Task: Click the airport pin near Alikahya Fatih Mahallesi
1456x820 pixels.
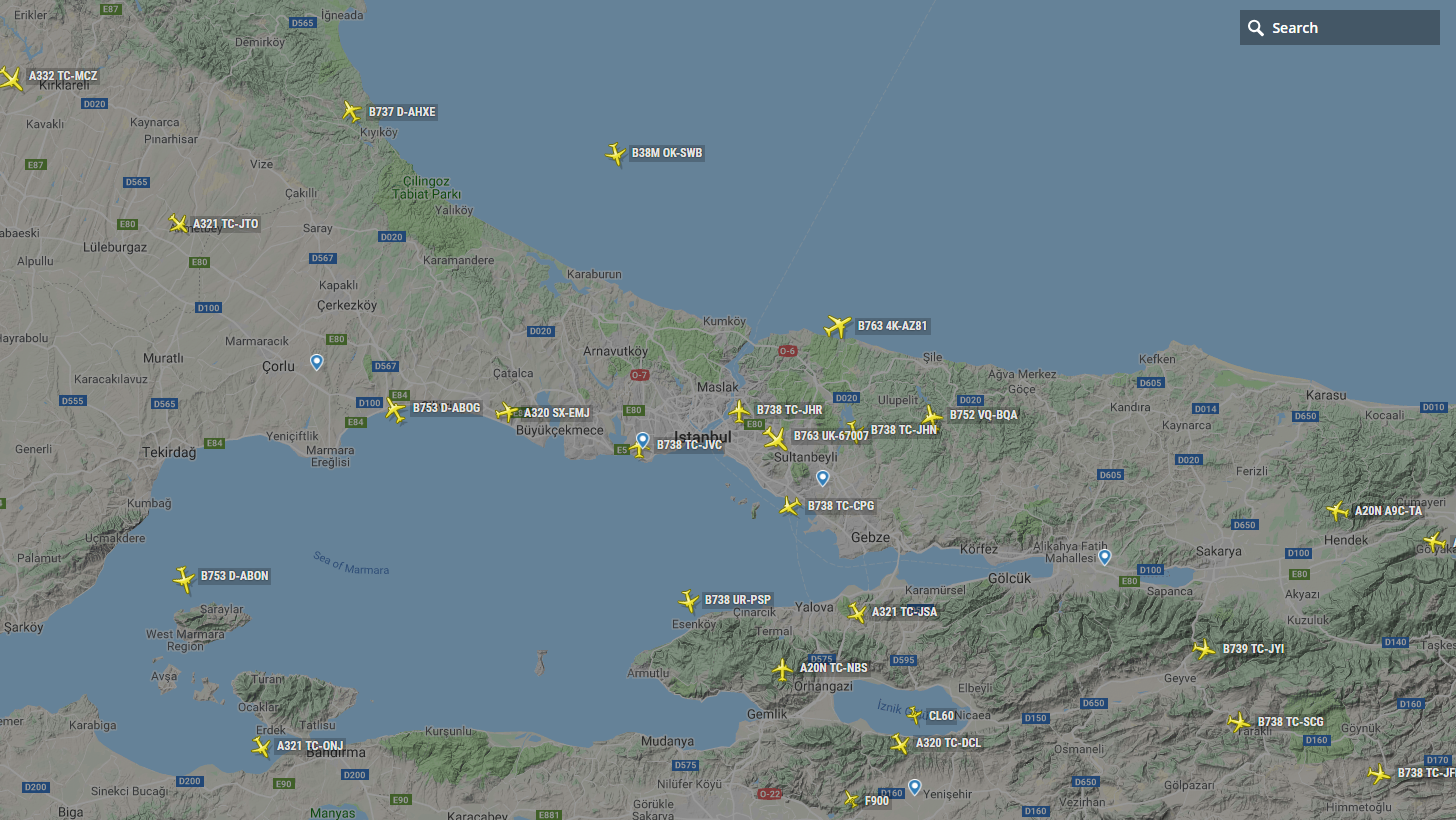Action: (x=1104, y=556)
